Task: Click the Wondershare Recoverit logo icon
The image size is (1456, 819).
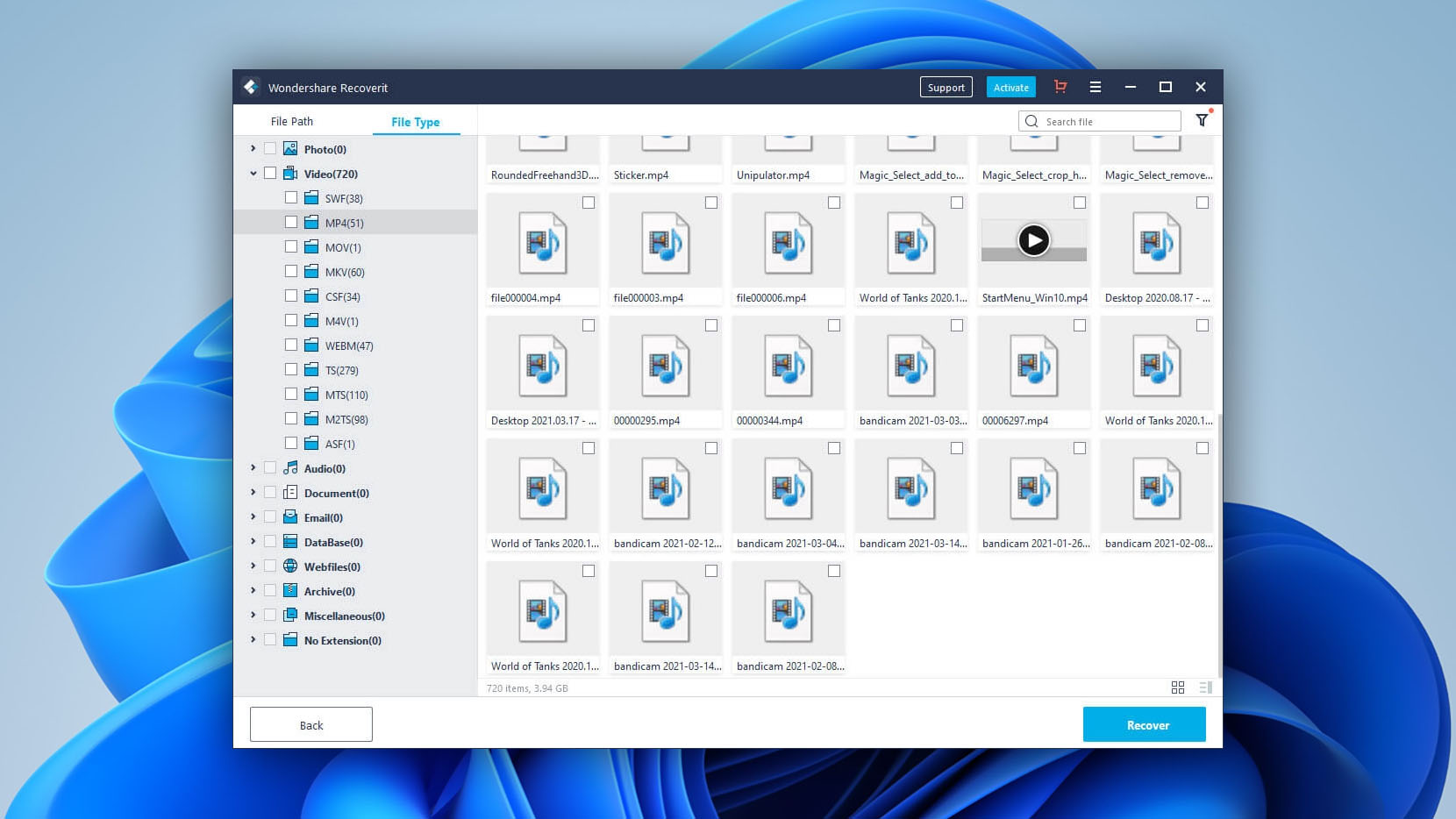Action: (x=250, y=87)
